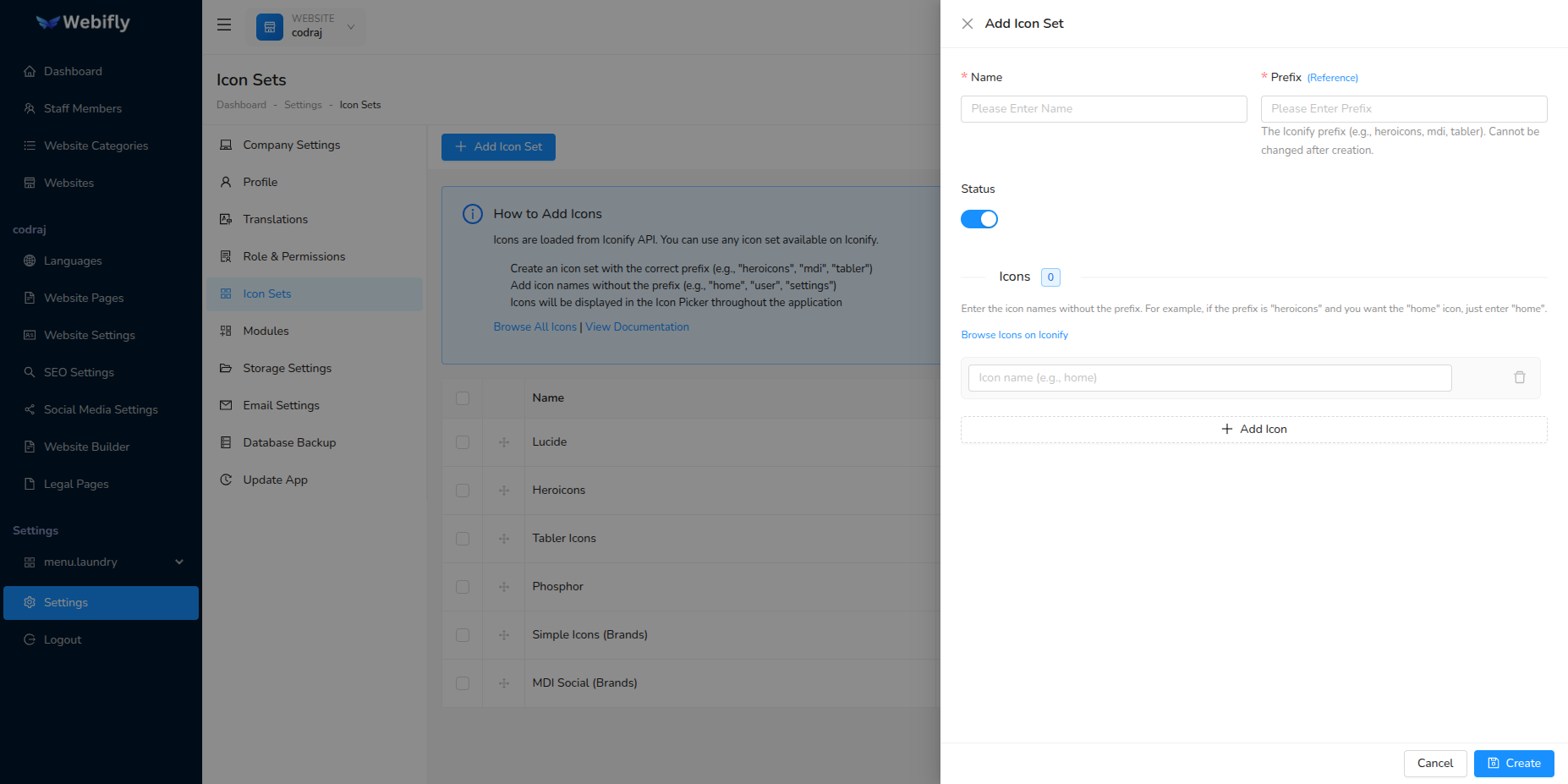
Task: Click the drag handle for Lucide row
Action: pos(504,442)
